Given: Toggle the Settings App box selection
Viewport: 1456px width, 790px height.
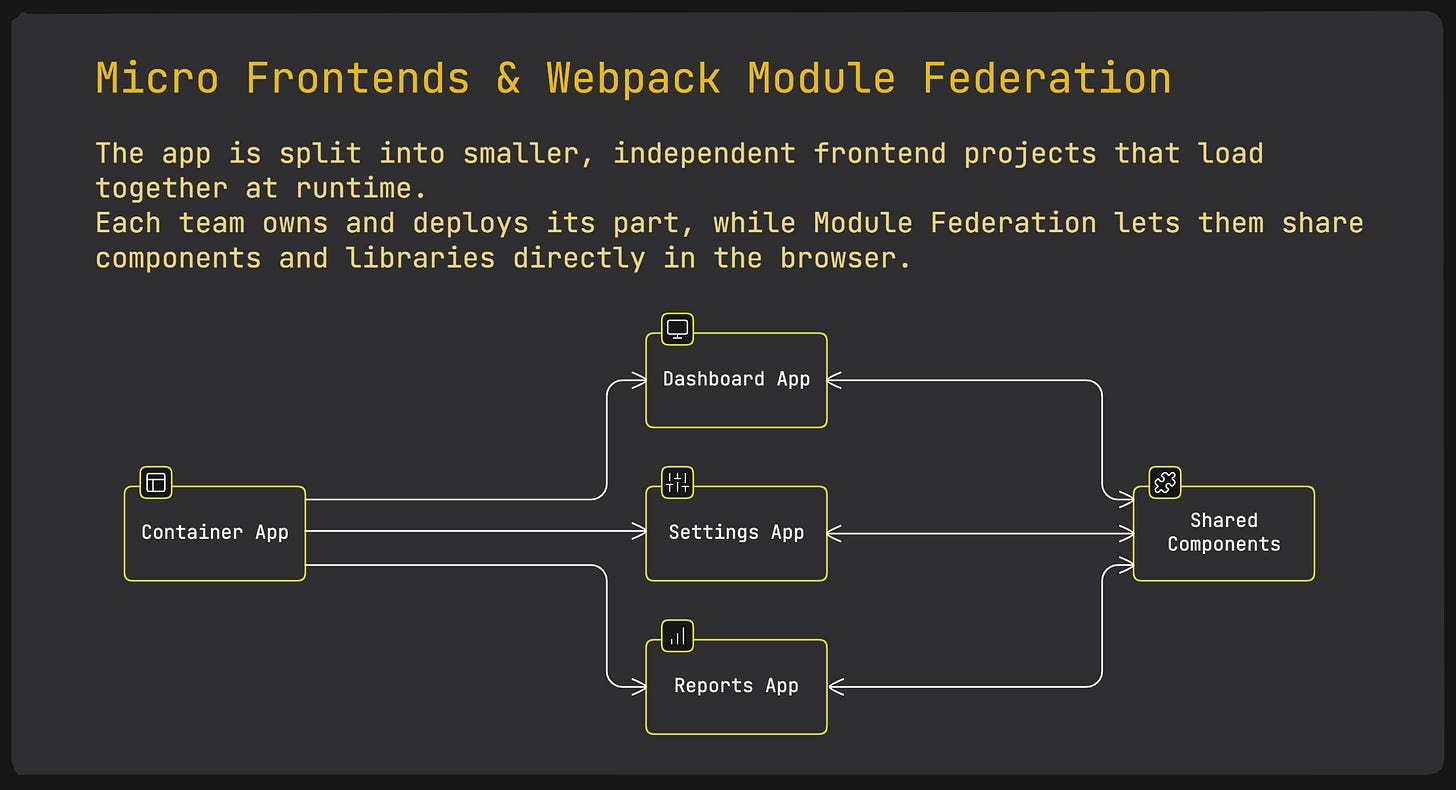Looking at the screenshot, I should point(736,532).
